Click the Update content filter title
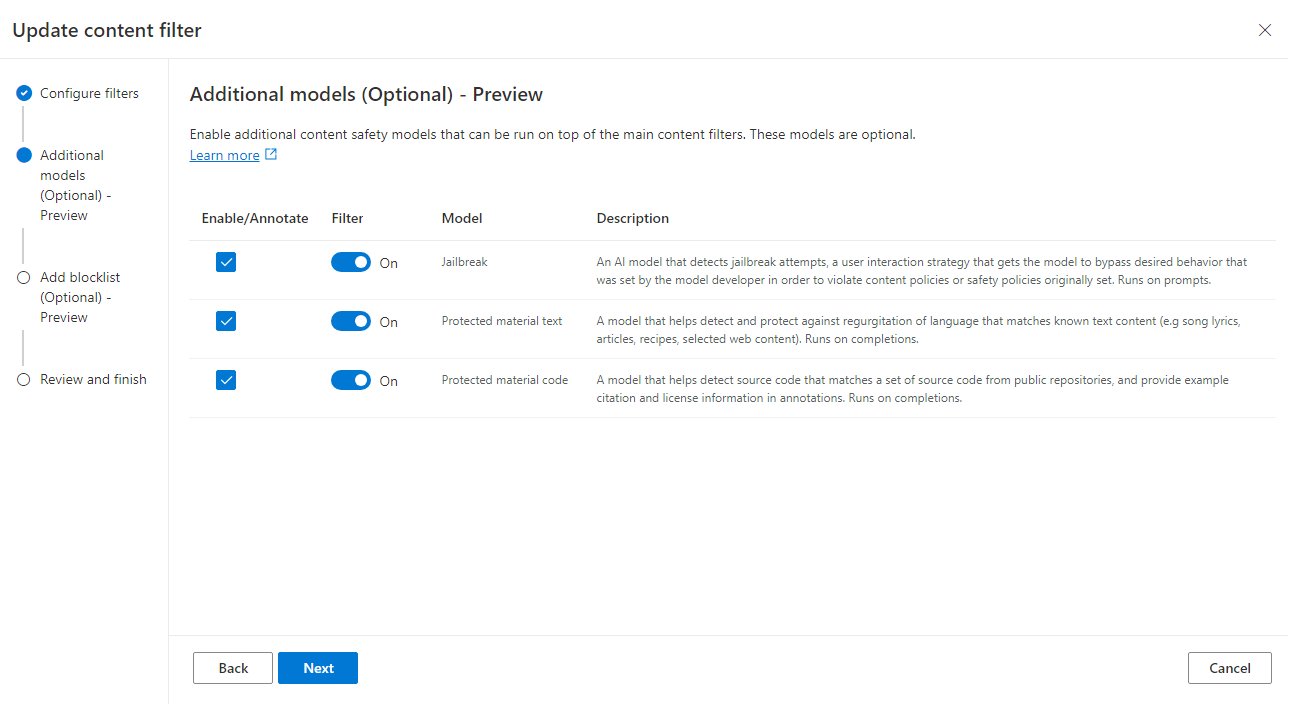 107,30
